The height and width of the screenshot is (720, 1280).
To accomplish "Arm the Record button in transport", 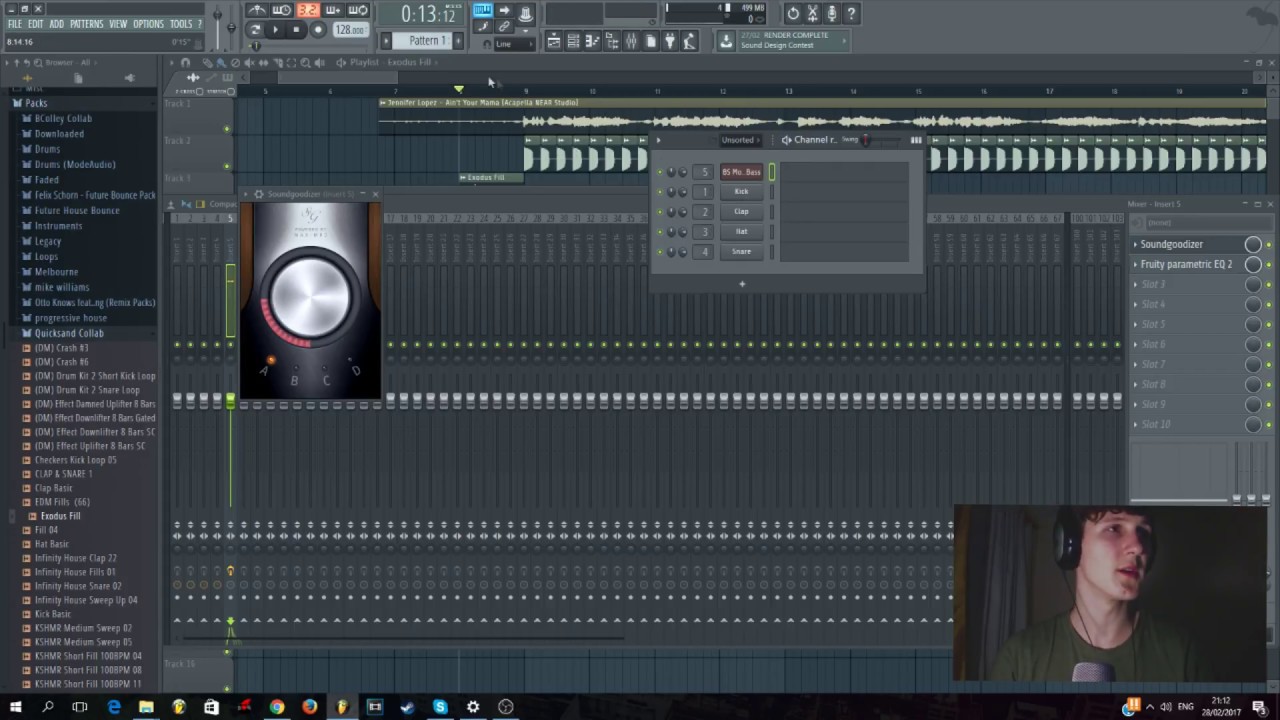I will coord(318,30).
